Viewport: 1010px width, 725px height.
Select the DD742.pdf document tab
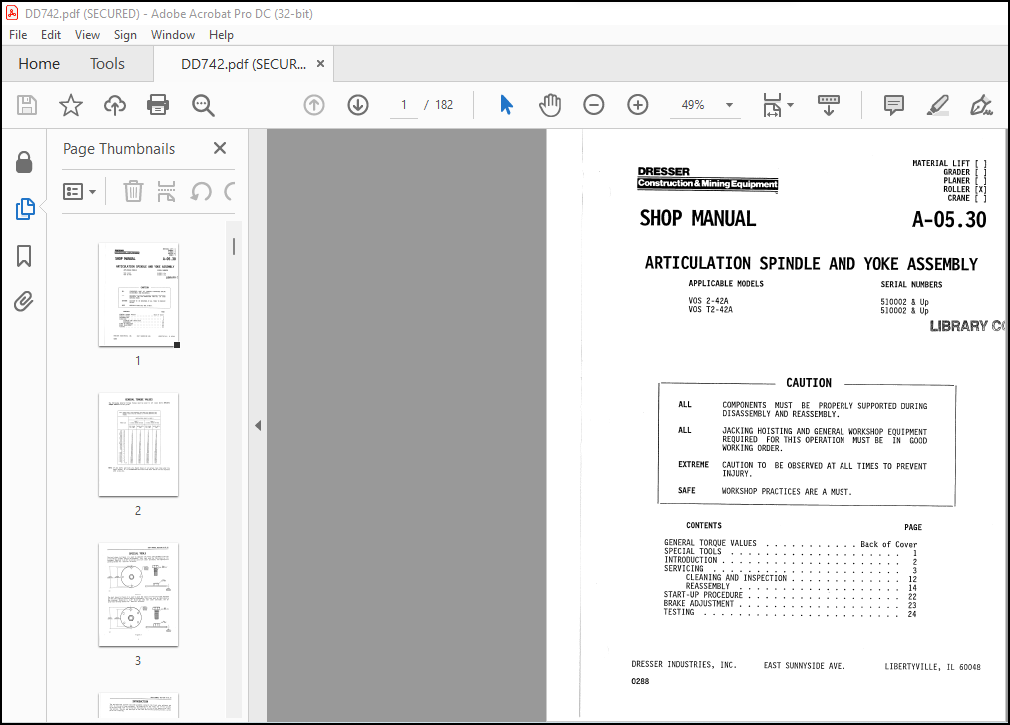pyautogui.click(x=243, y=64)
